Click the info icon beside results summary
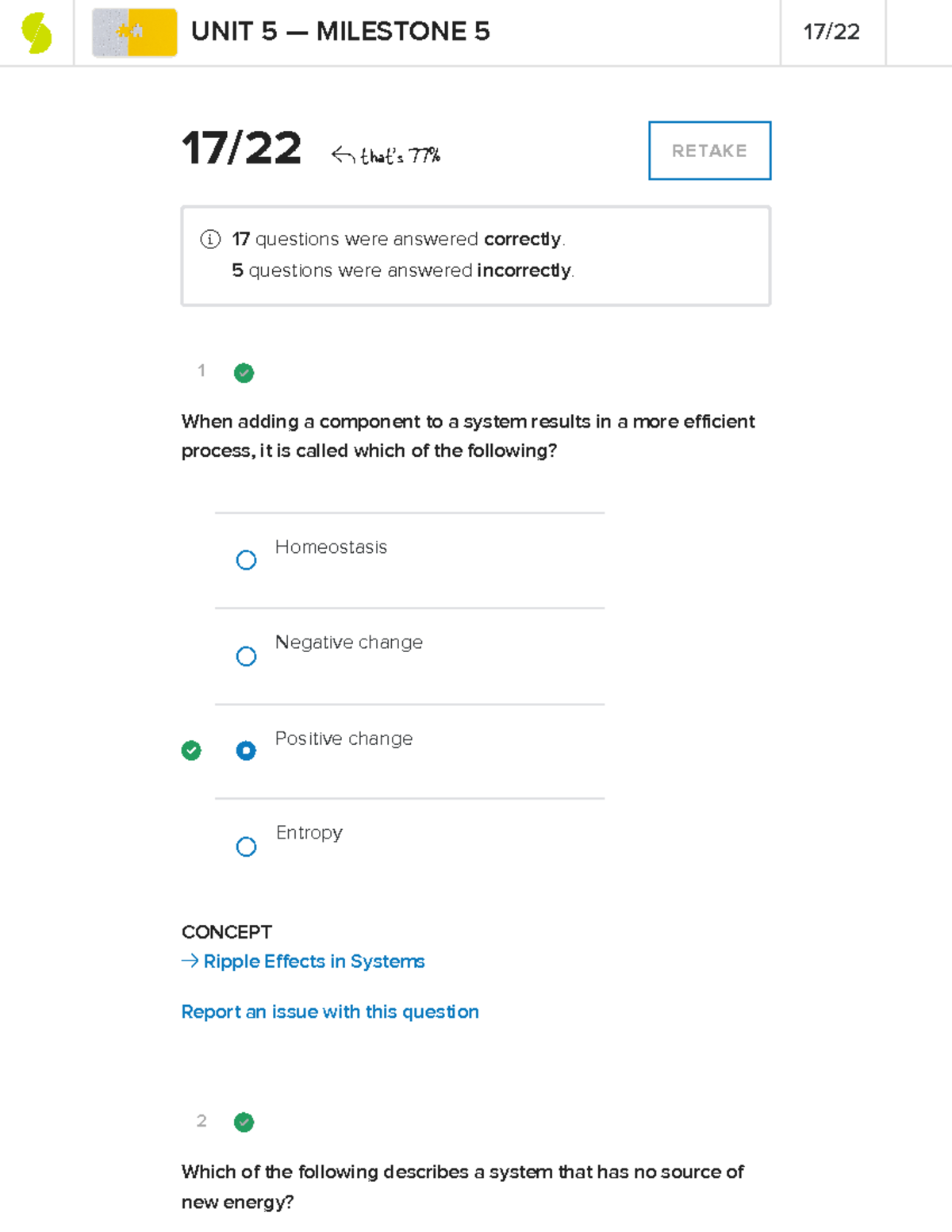 tap(210, 239)
